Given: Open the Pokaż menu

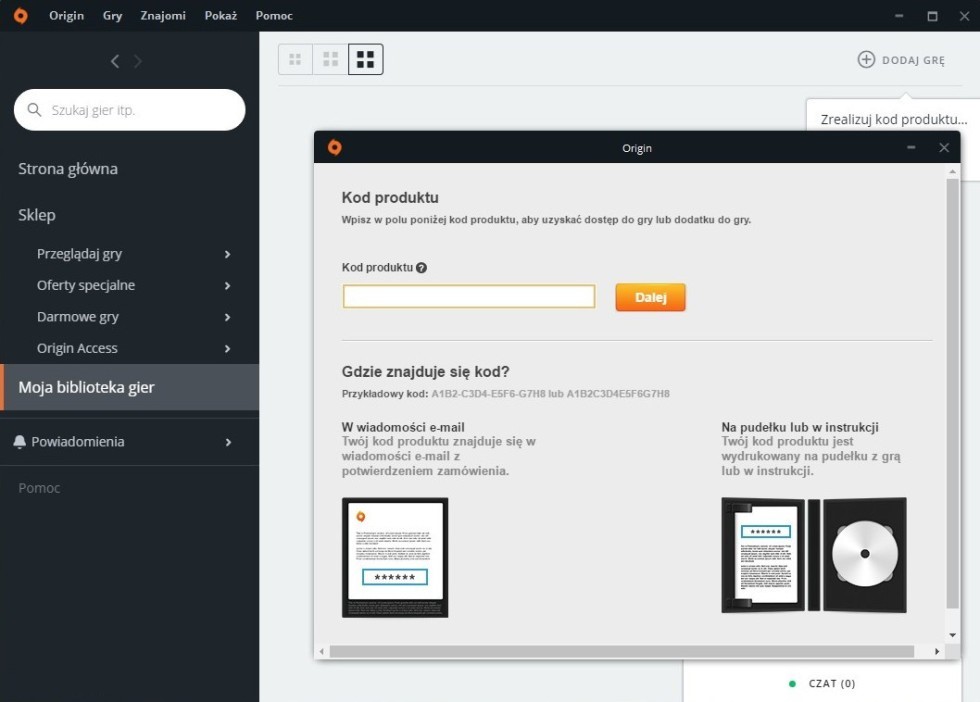Looking at the screenshot, I should [221, 16].
